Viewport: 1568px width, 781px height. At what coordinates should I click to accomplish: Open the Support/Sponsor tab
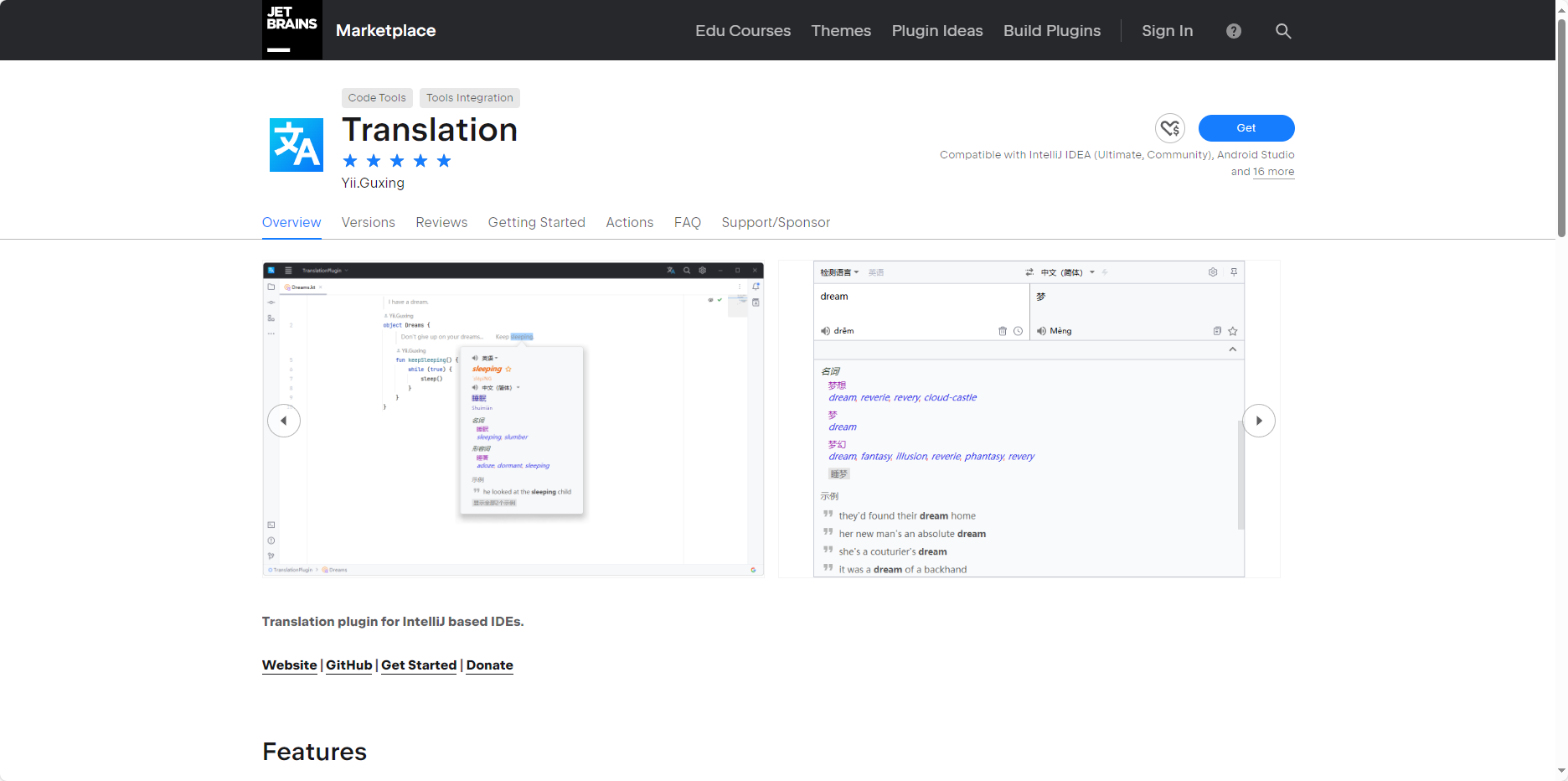coord(776,222)
